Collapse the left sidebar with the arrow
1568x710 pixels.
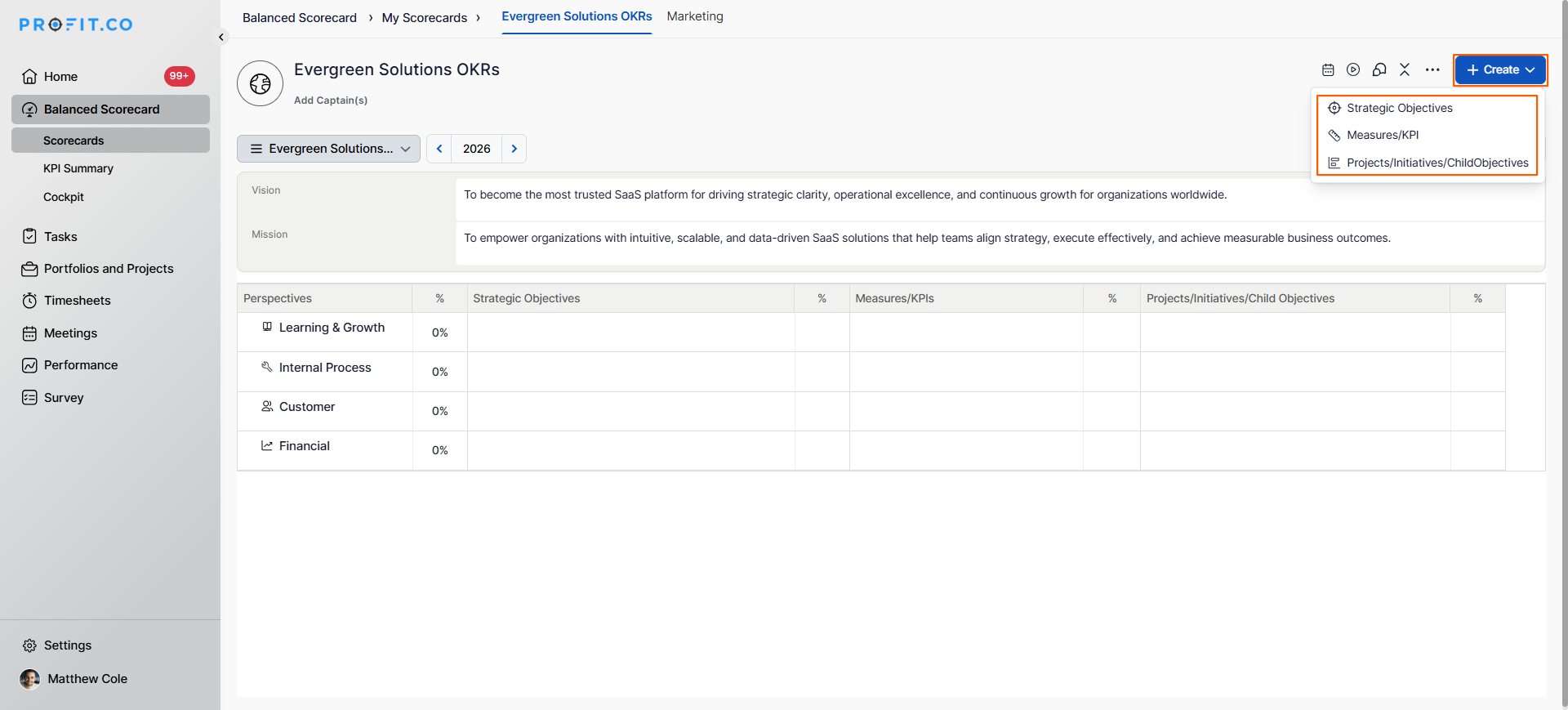pos(221,38)
